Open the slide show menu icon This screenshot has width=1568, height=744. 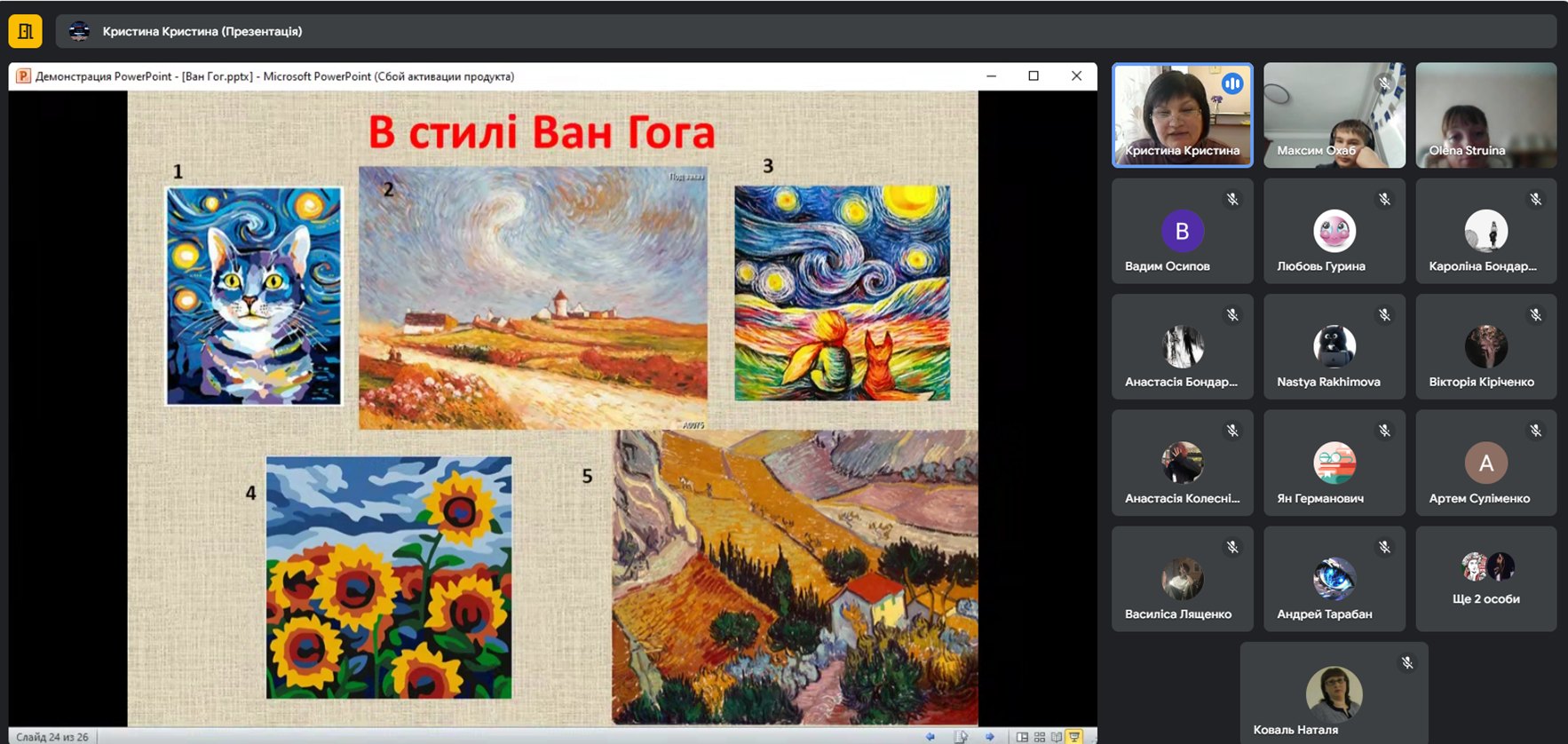[x=960, y=736]
